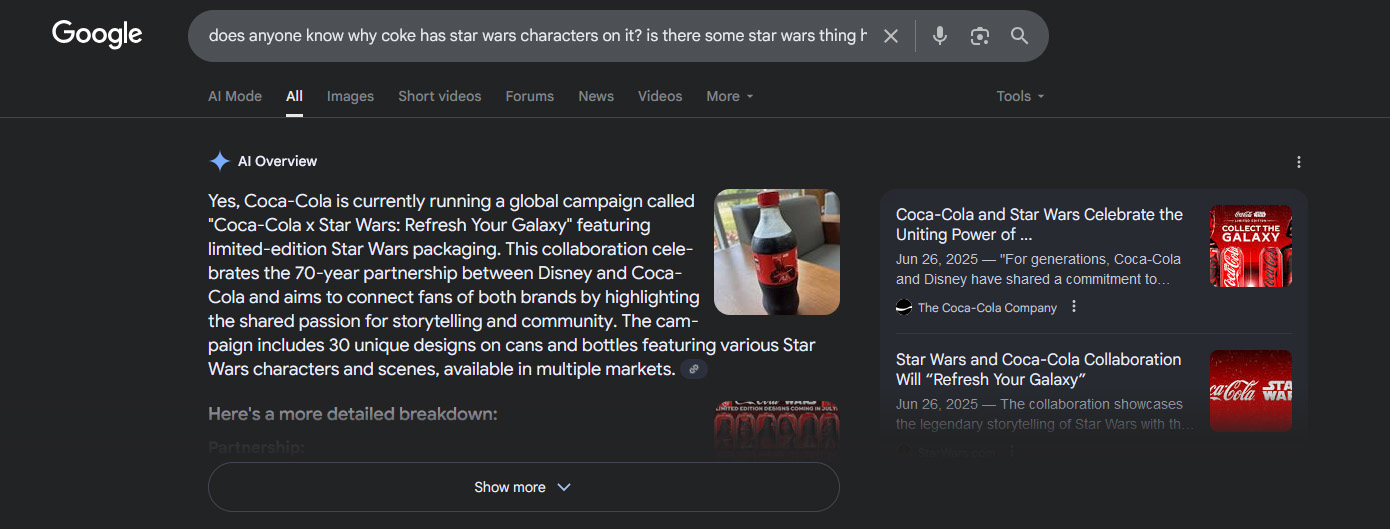Expand AI Overview with Show more

pos(523,487)
